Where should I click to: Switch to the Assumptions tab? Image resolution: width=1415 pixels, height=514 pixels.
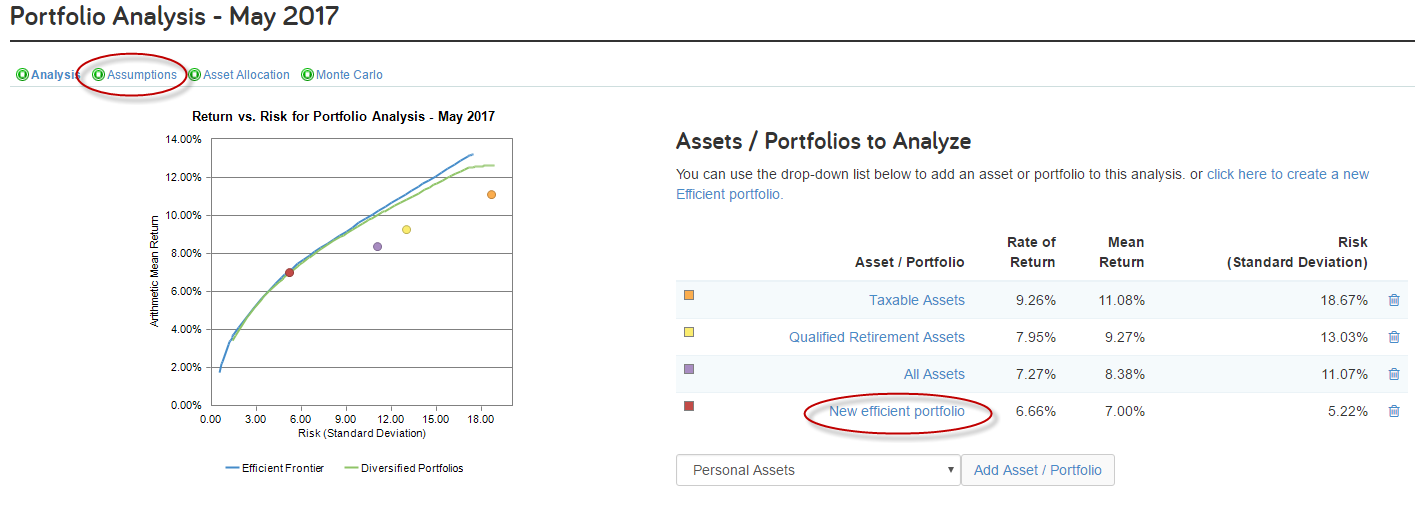(142, 75)
